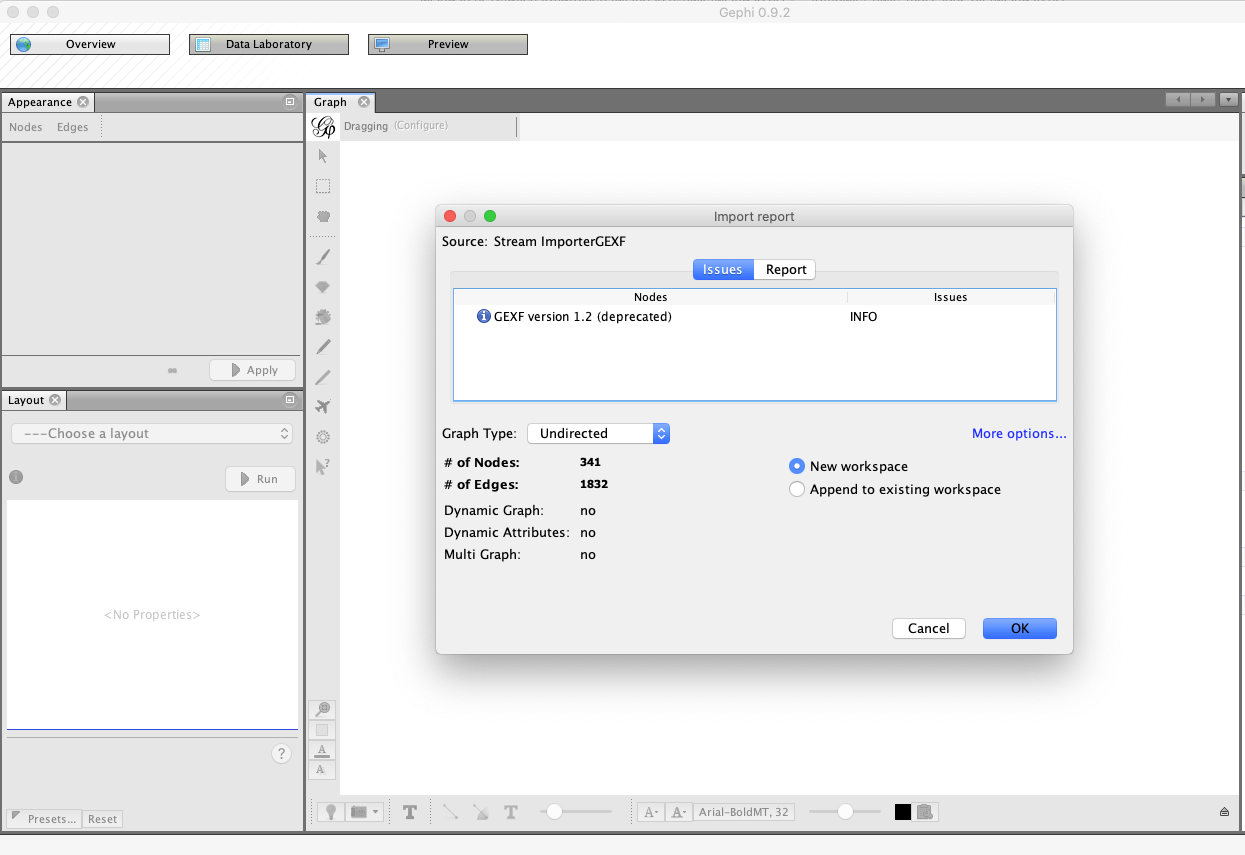Select Append to existing workspace option

pyautogui.click(x=797, y=489)
